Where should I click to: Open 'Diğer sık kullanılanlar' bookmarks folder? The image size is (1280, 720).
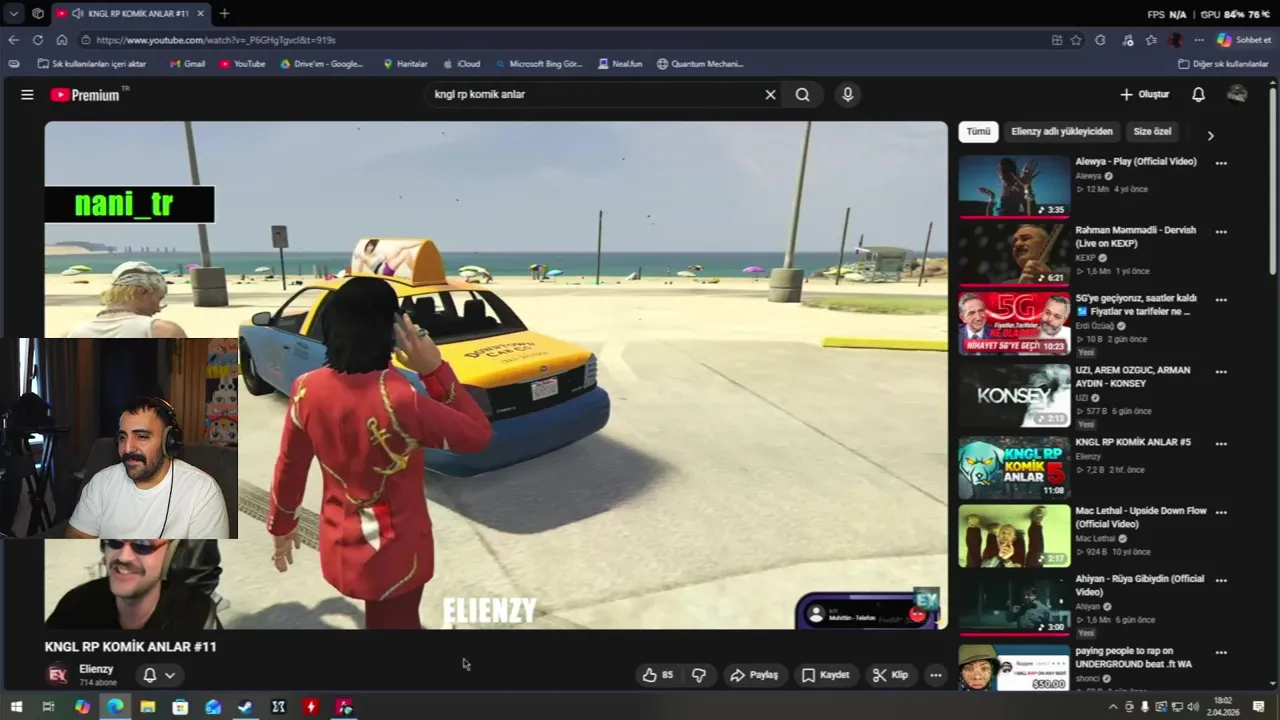[1223, 64]
